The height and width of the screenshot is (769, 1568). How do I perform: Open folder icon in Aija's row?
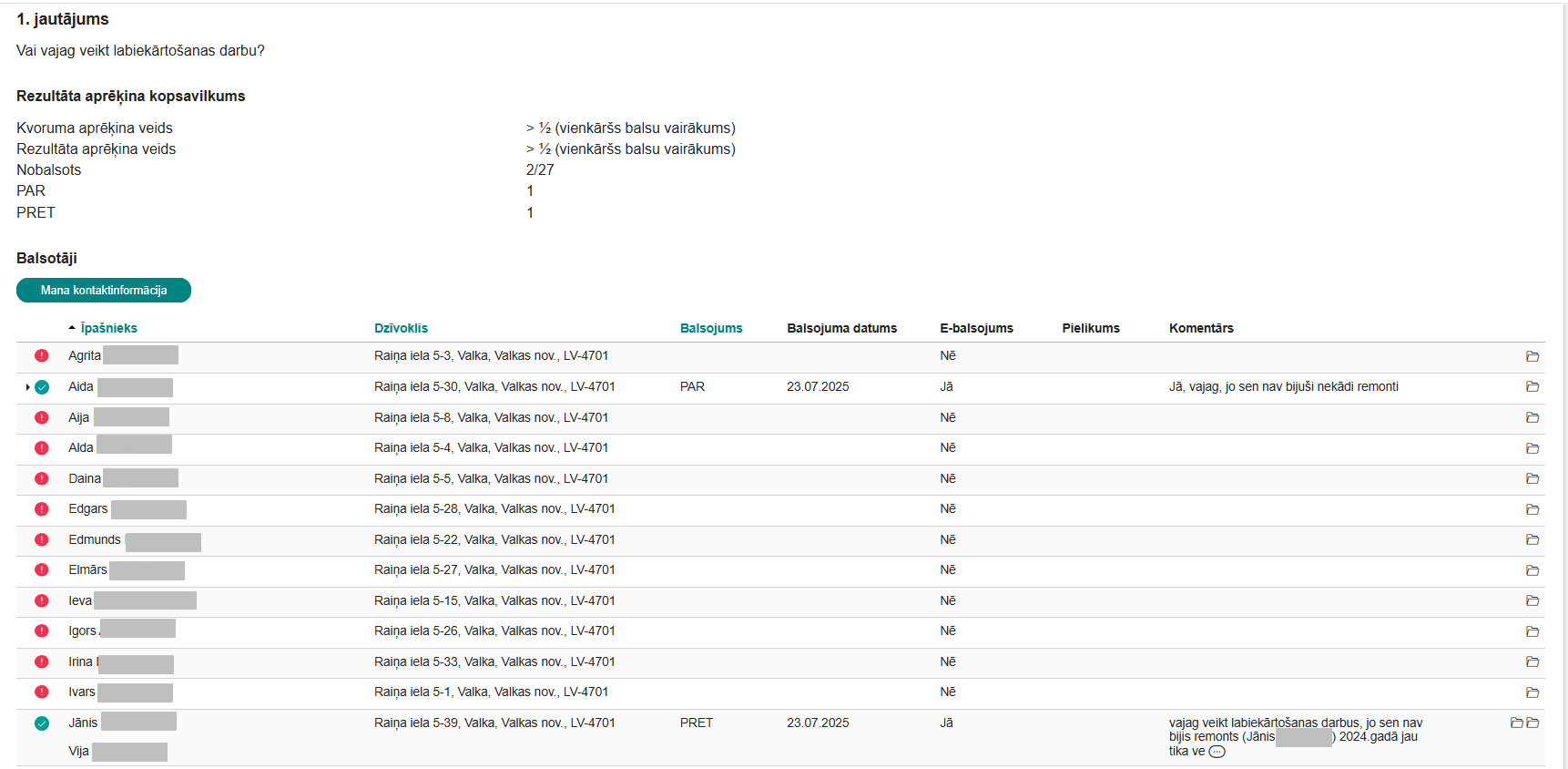coord(1532,417)
